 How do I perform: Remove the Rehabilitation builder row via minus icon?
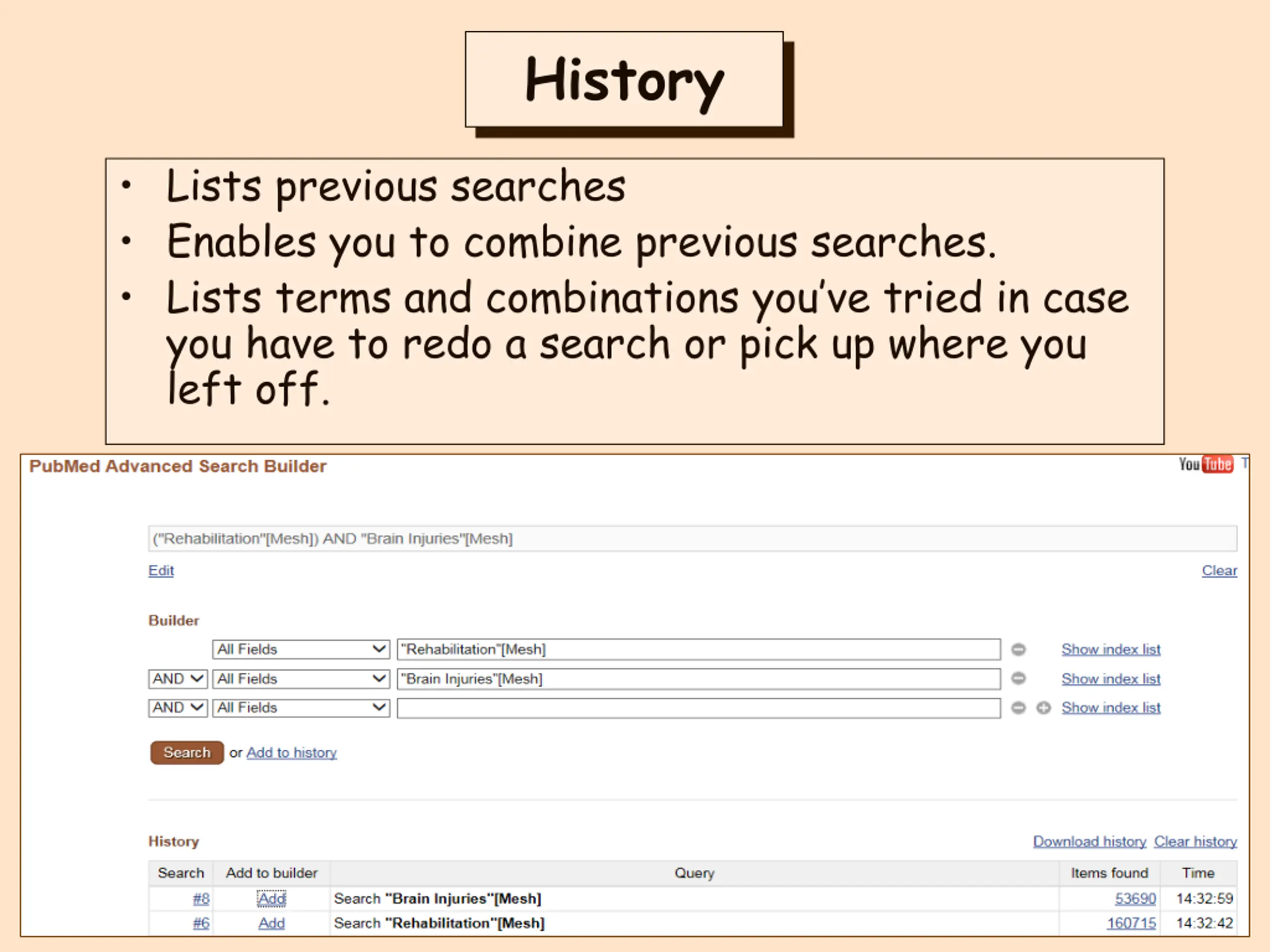[x=1018, y=649]
